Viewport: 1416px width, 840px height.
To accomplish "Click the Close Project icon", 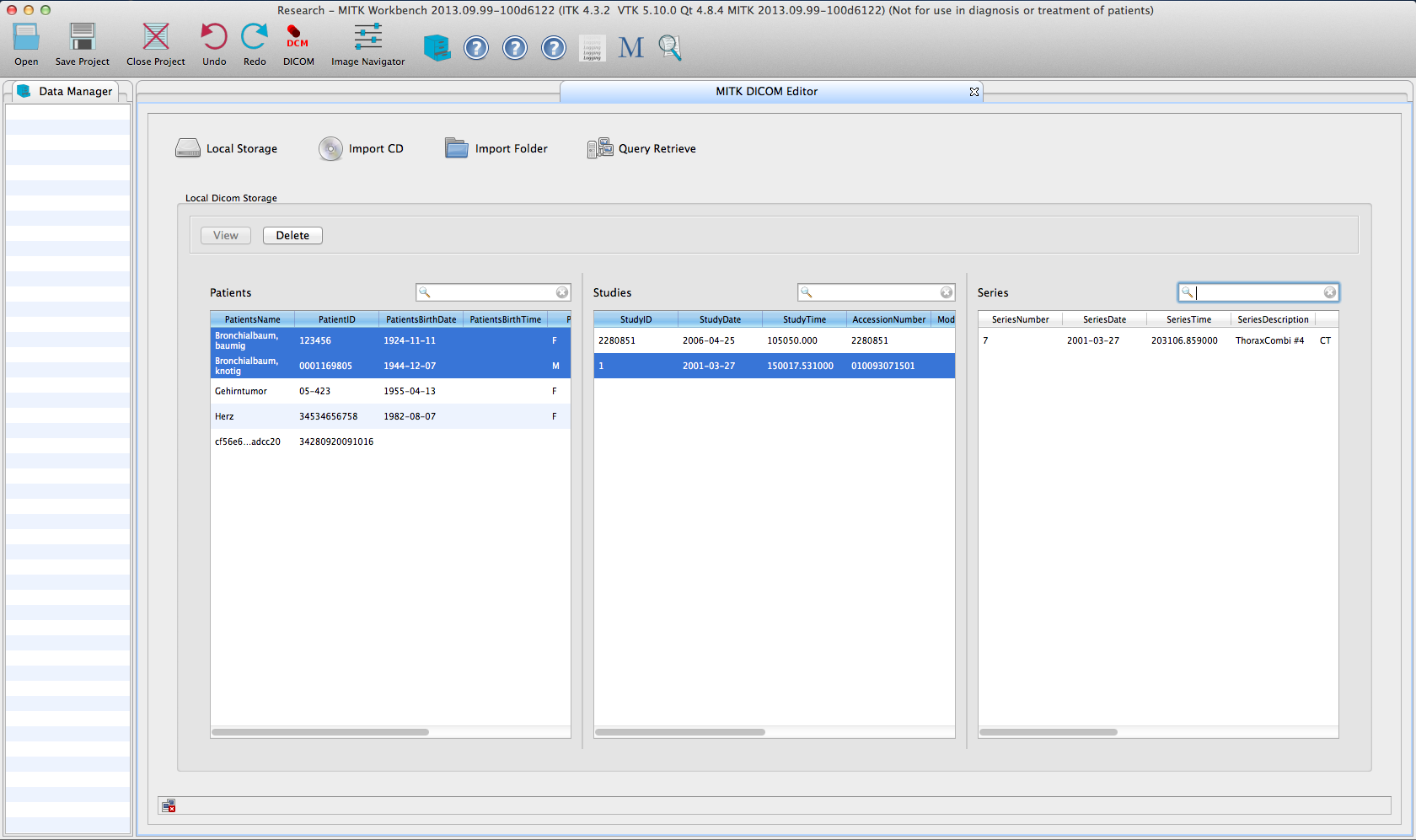I will (x=156, y=38).
